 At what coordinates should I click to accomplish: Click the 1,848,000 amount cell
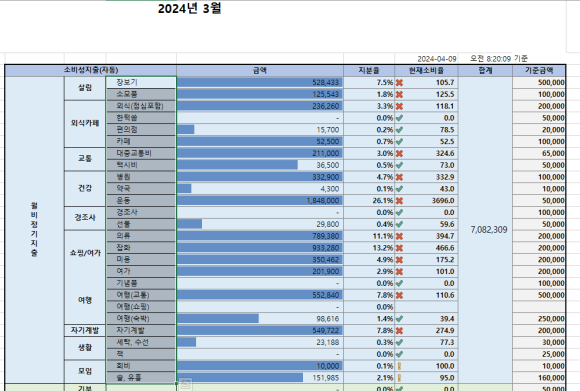point(260,201)
